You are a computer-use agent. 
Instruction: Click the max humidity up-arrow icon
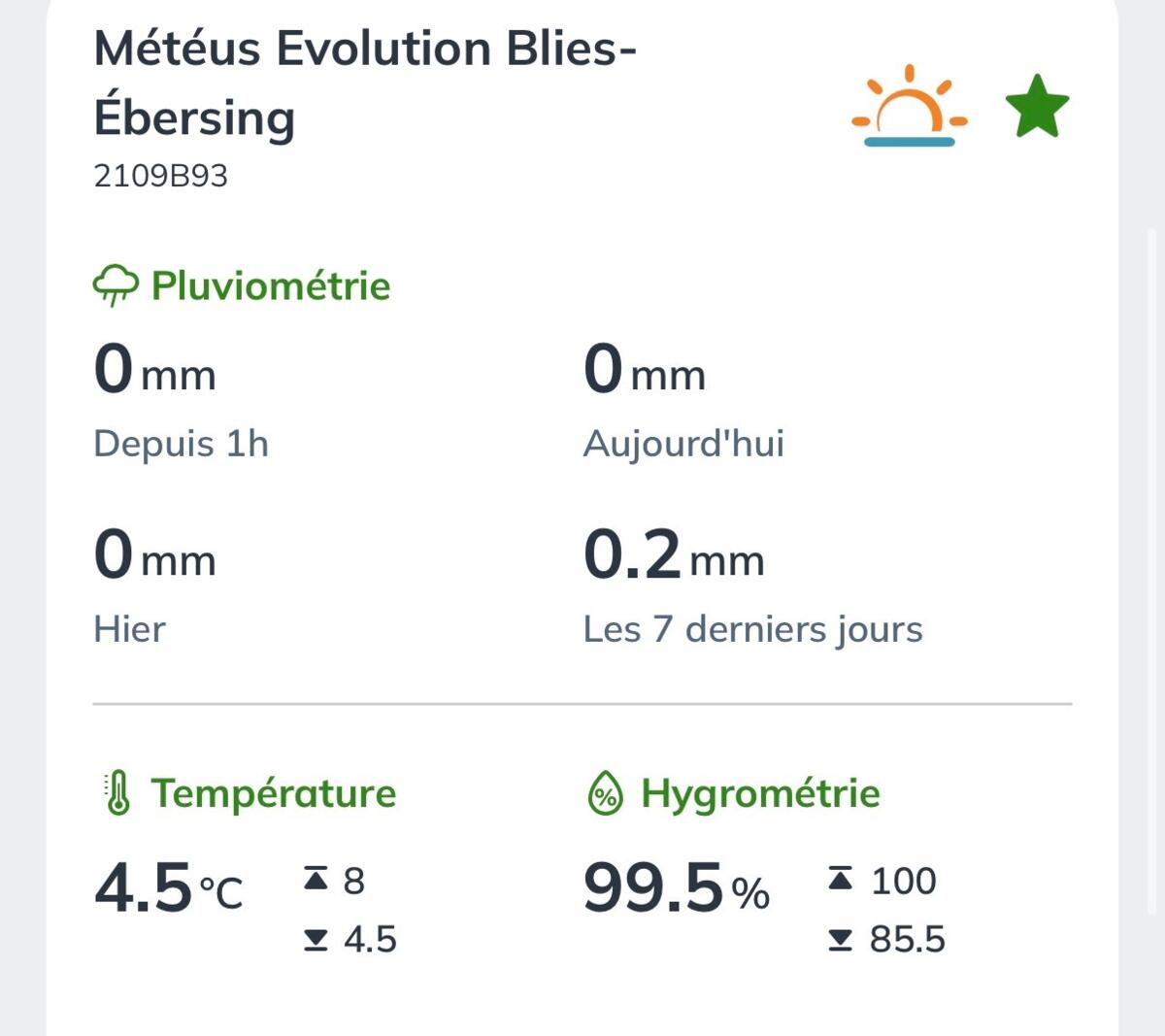[x=841, y=880]
